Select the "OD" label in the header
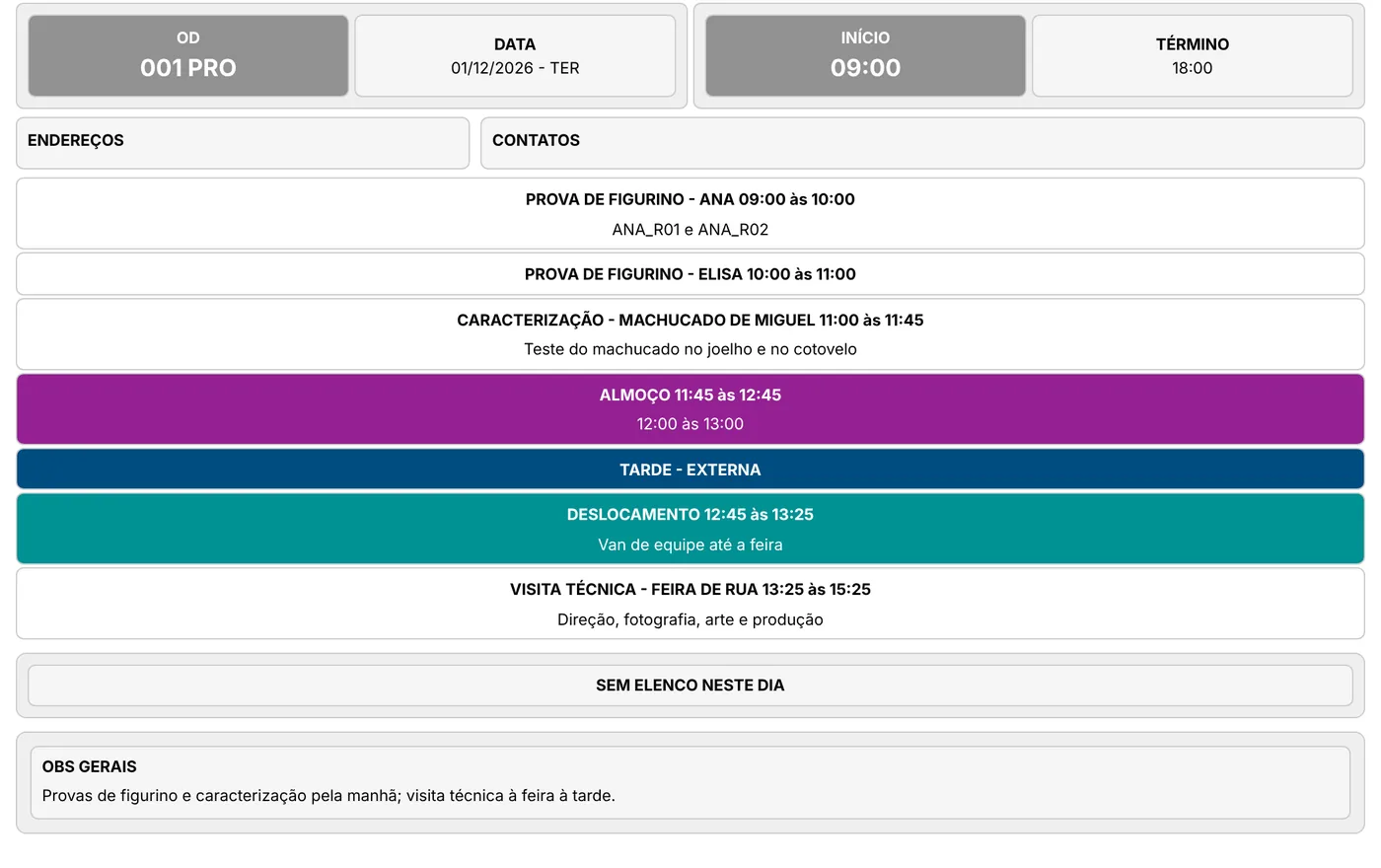Image resolution: width=1381 pixels, height=868 pixels. pos(188,37)
